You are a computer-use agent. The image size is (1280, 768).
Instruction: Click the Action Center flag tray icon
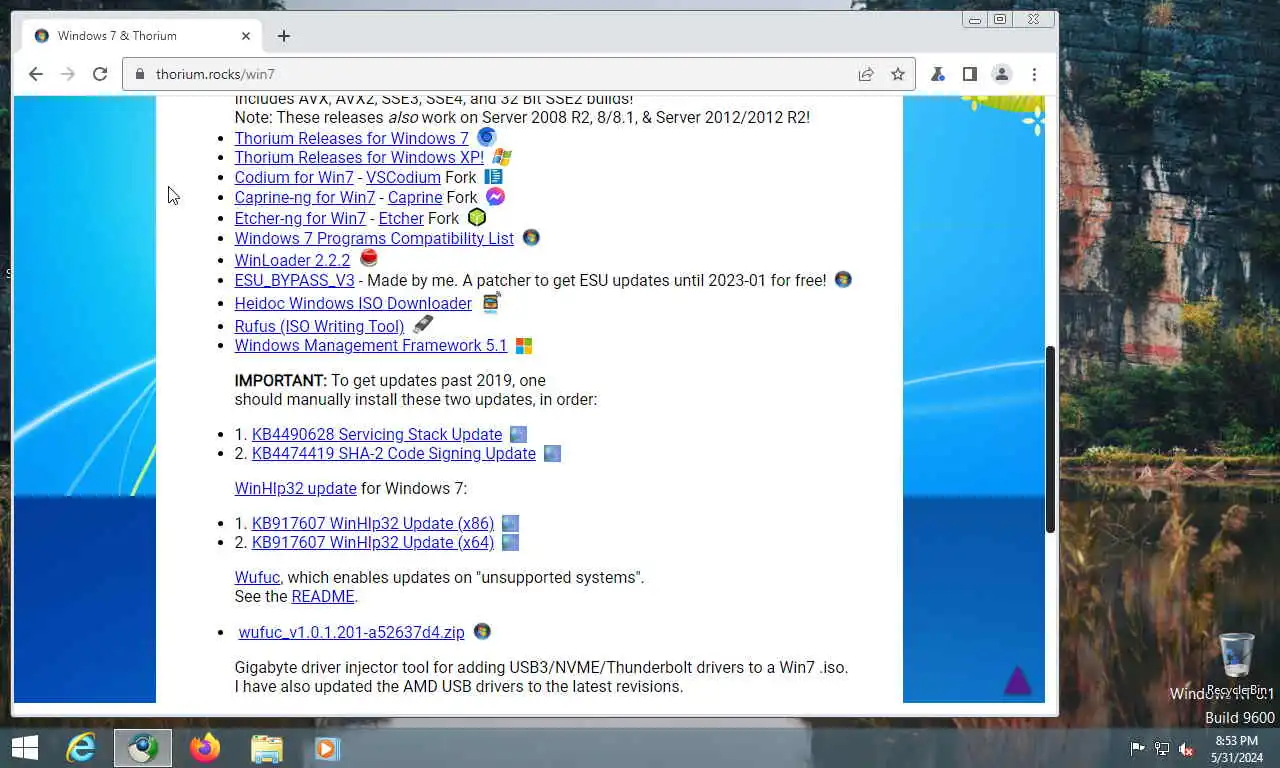click(x=1138, y=749)
